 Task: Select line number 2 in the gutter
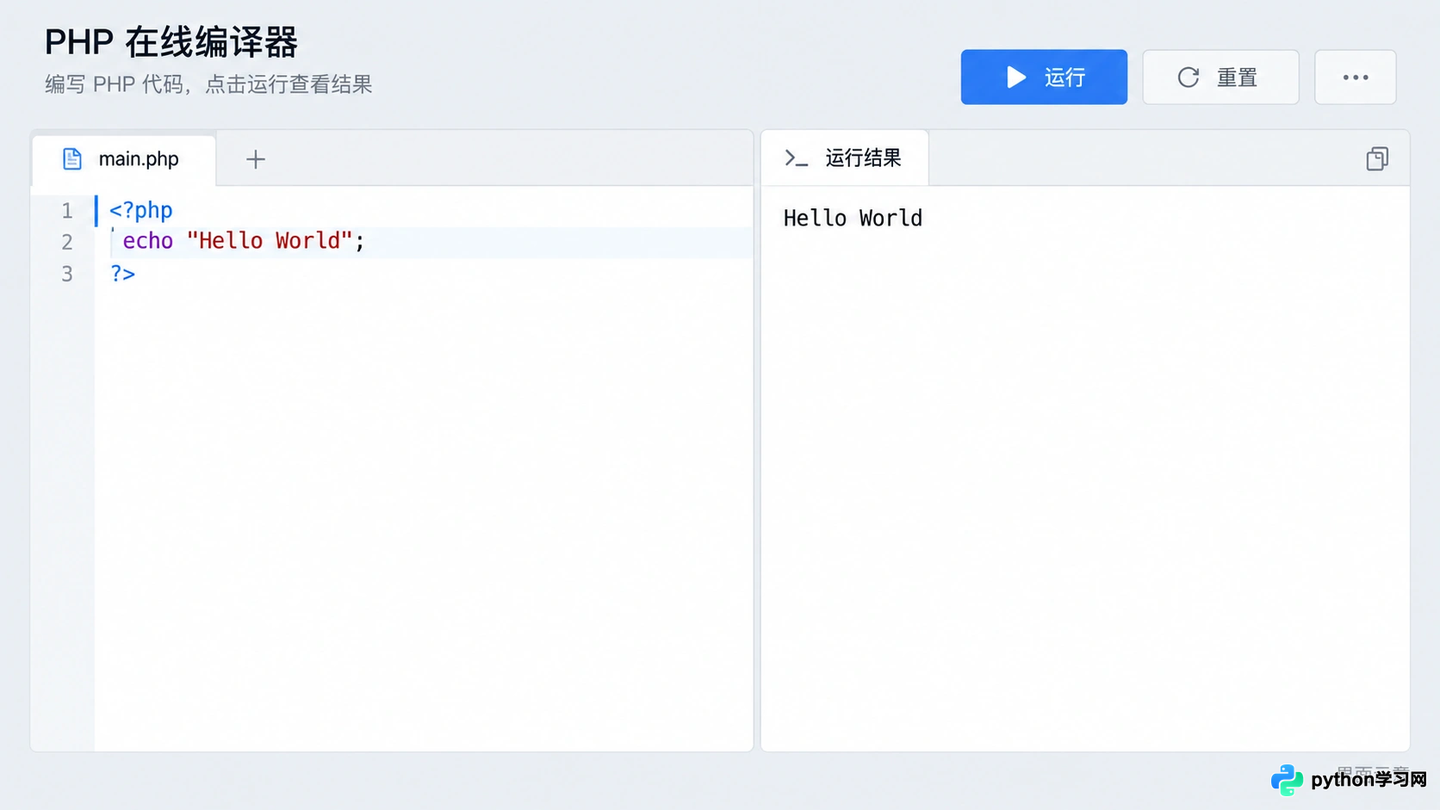pyautogui.click(x=67, y=242)
